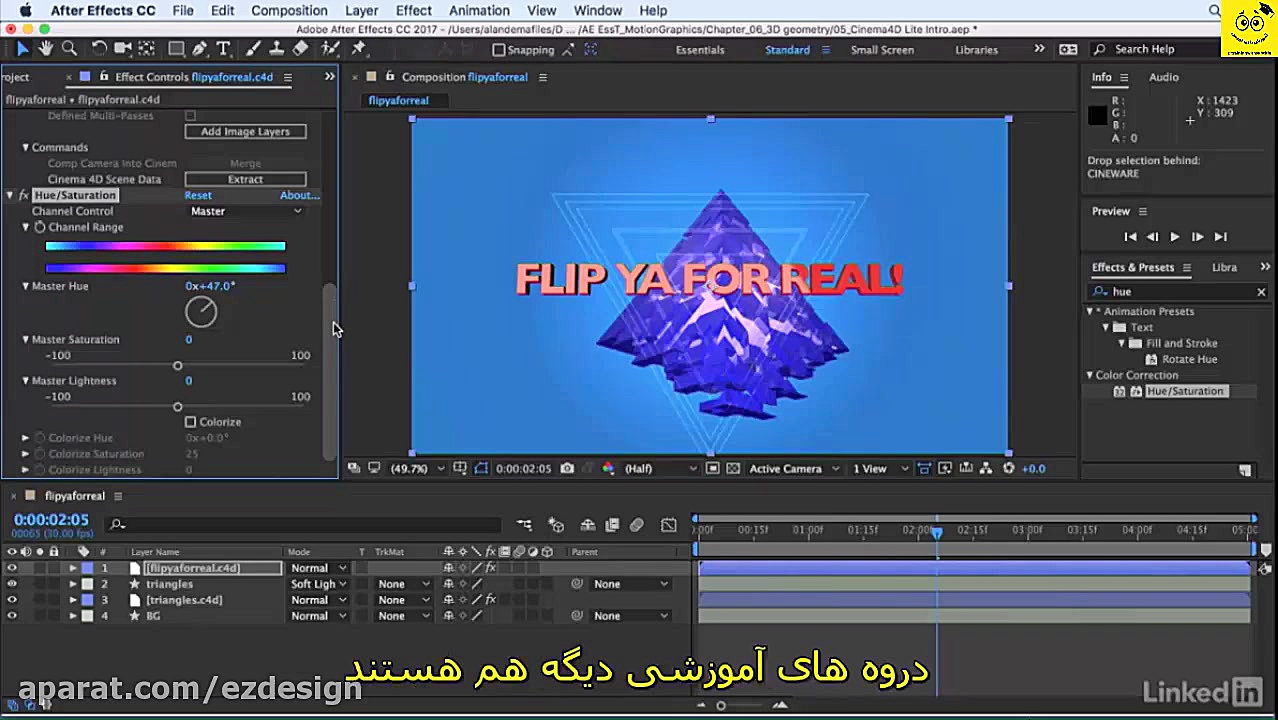Enable the Colorize checkbox
This screenshot has width=1278, height=720.
188,421
